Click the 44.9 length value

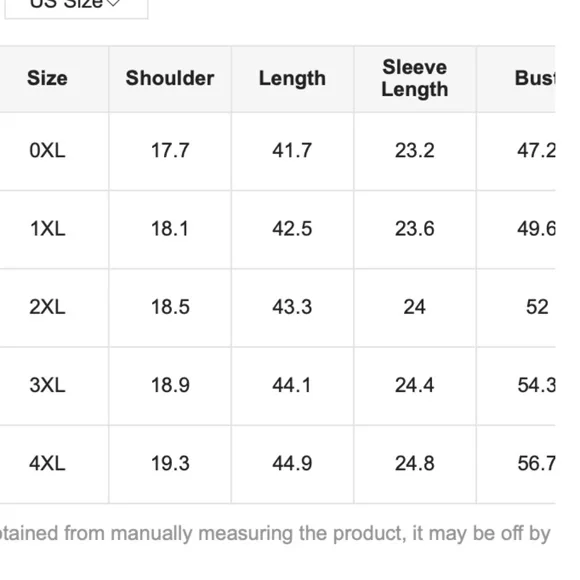[x=292, y=463]
